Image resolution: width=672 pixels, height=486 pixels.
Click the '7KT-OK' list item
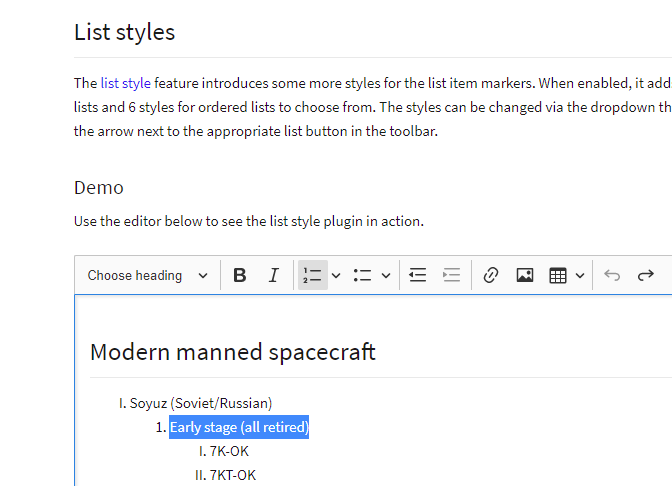pyautogui.click(x=233, y=475)
